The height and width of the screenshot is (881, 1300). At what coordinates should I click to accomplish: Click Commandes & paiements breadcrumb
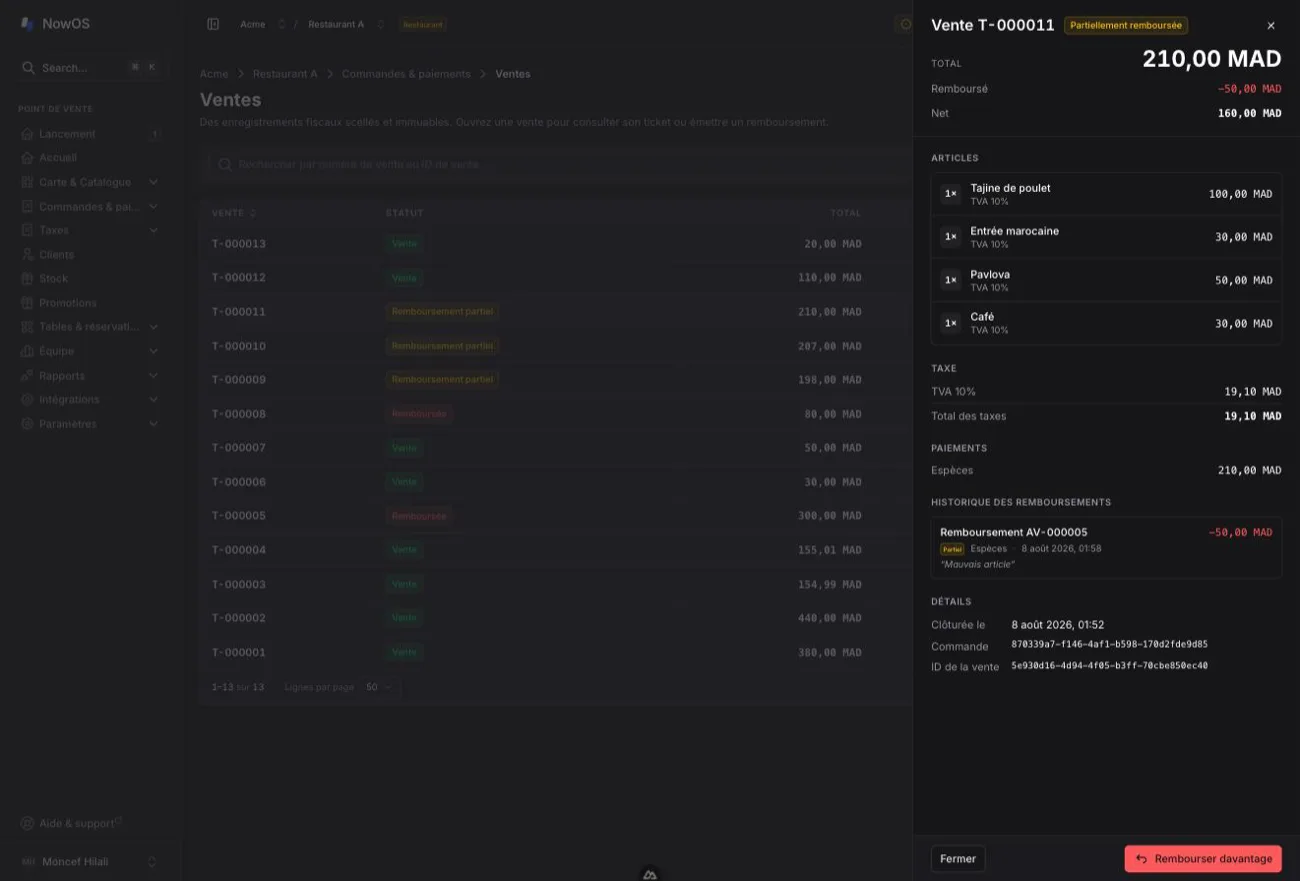[406, 74]
